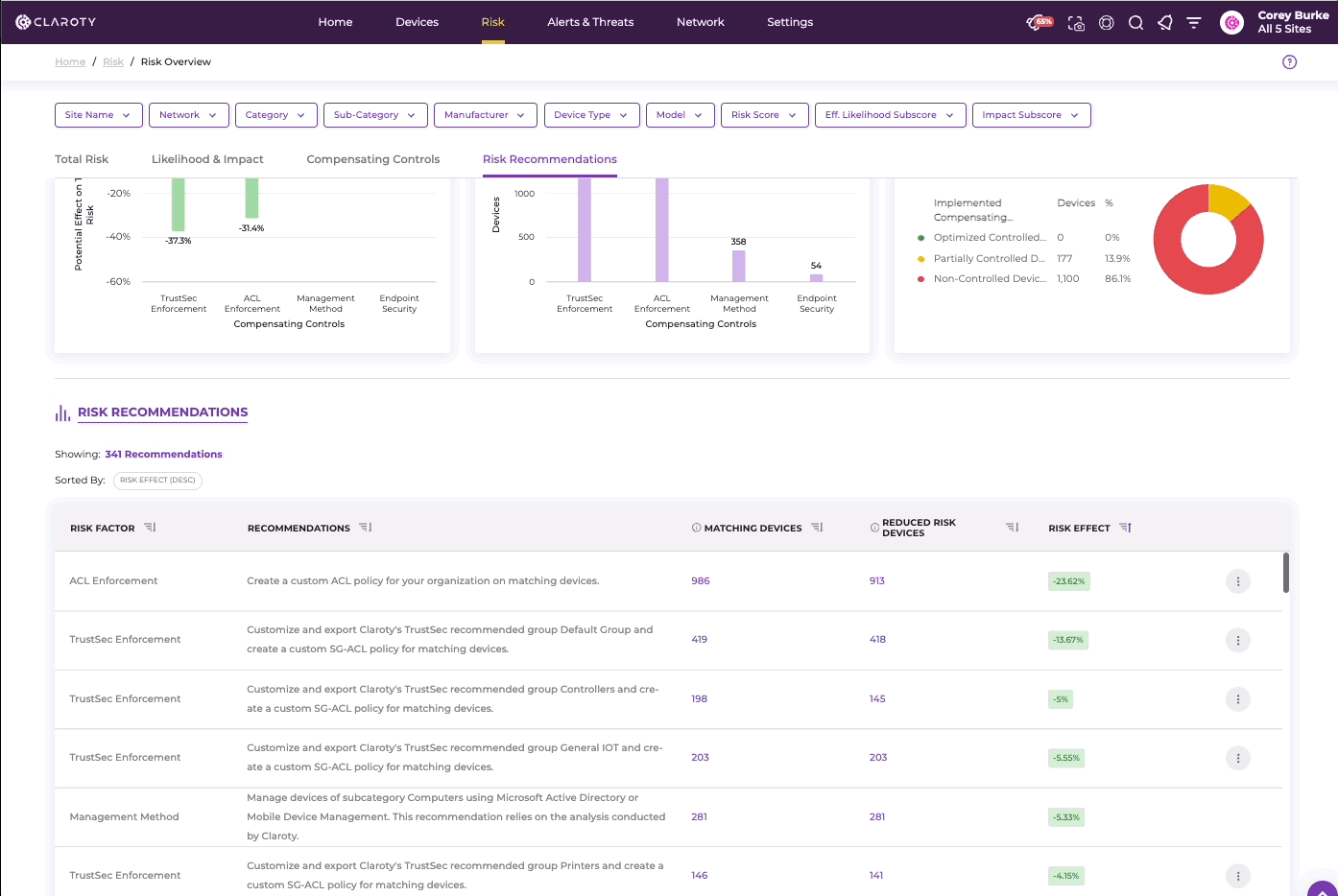
Task: Click the Risk Effect column sort icon
Action: [1126, 528]
